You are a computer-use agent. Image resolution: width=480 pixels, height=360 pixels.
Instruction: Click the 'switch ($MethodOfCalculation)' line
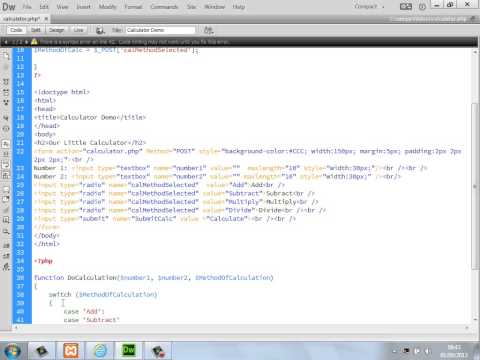[103, 295]
